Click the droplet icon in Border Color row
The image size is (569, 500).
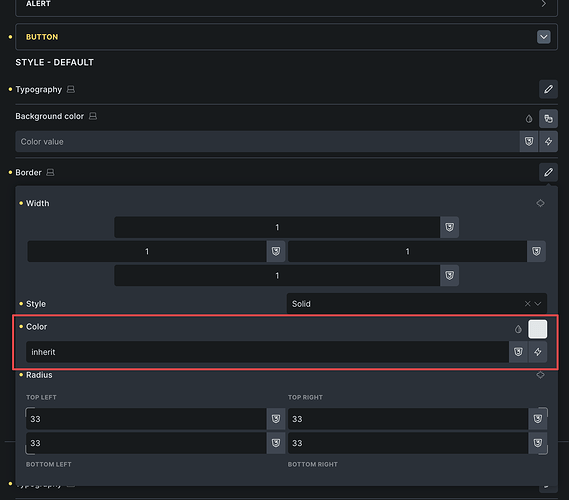click(x=518, y=329)
